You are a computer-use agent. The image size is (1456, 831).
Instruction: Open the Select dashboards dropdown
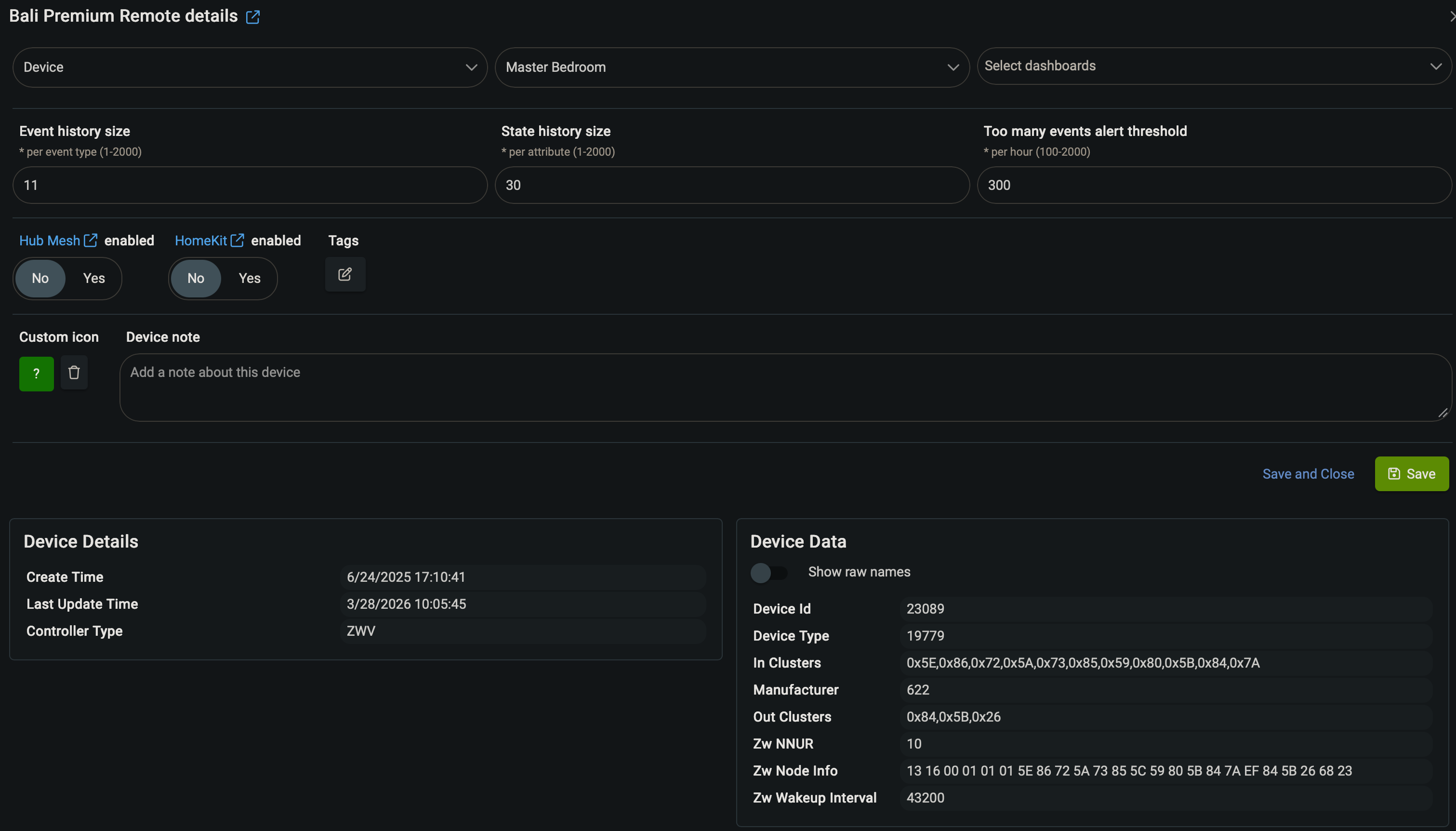tap(1214, 66)
